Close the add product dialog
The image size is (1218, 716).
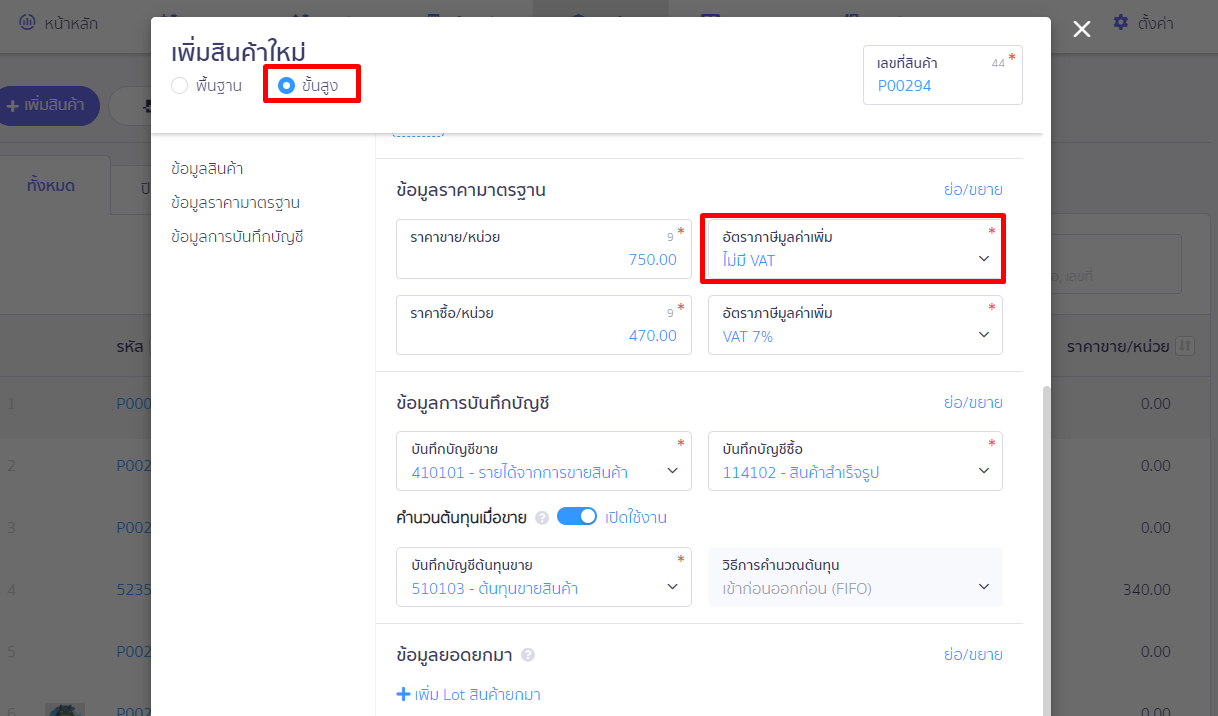pos(1081,29)
